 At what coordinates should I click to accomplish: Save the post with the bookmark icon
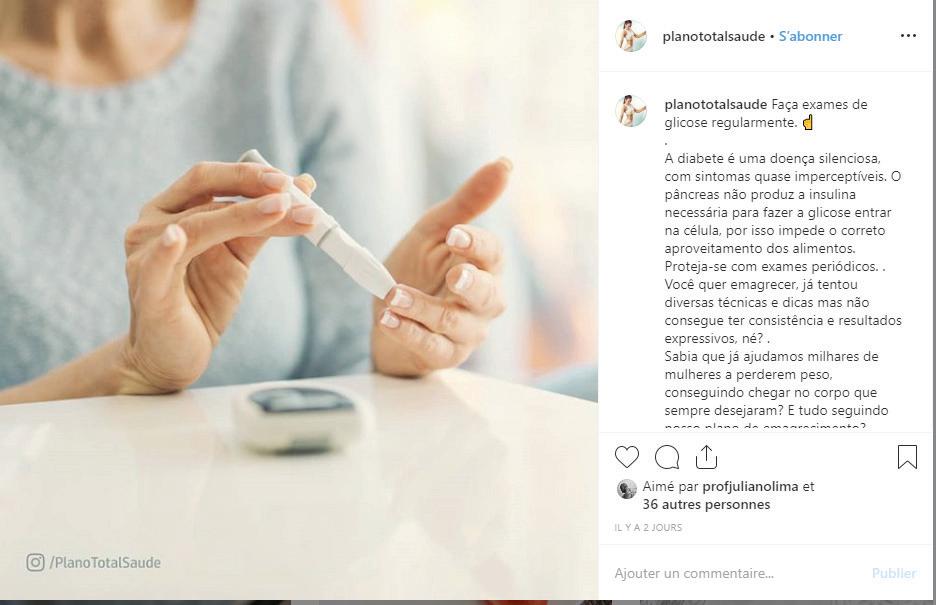tap(907, 457)
